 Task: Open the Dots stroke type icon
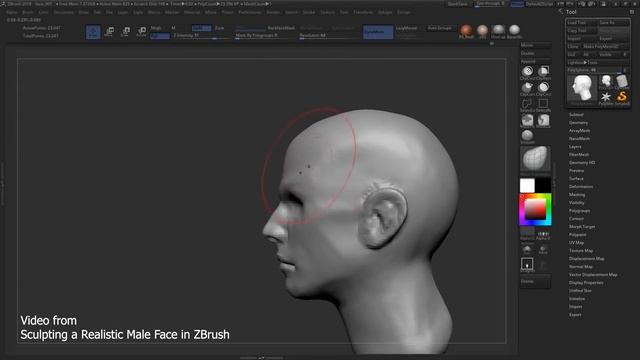(x=527, y=264)
